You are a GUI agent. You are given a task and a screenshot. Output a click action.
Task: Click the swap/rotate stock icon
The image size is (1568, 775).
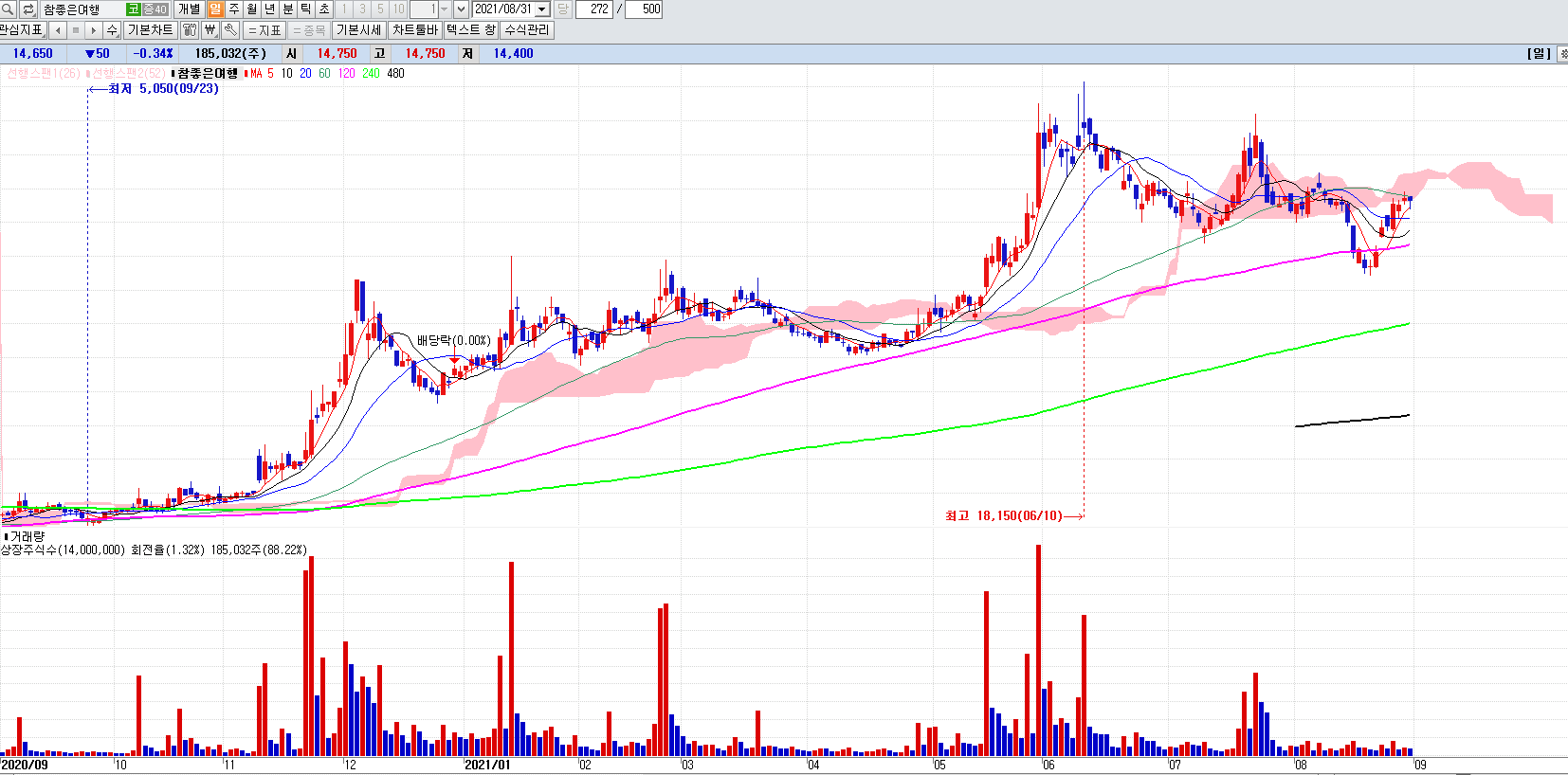27,9
